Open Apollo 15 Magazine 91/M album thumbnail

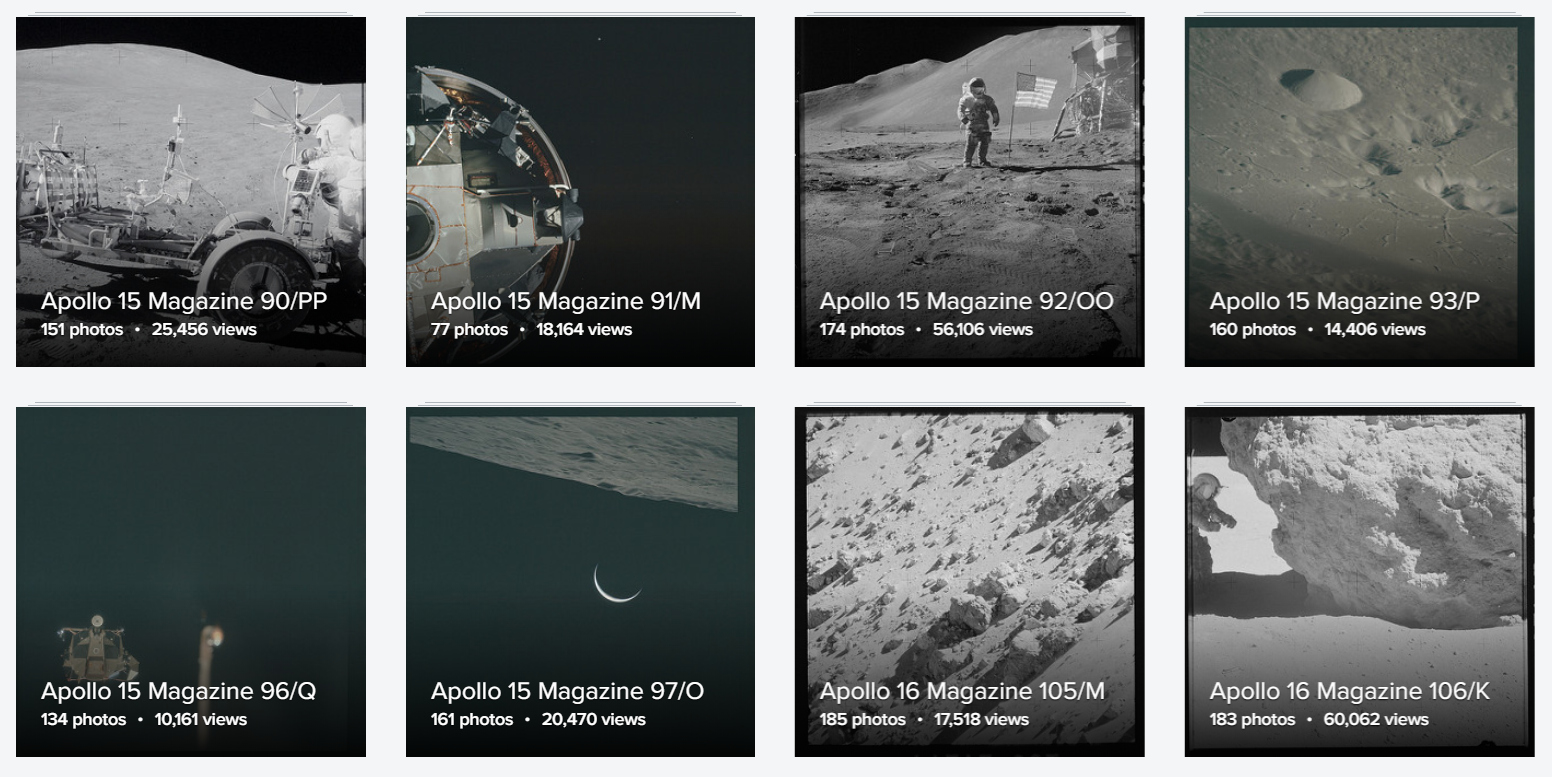pos(580,192)
